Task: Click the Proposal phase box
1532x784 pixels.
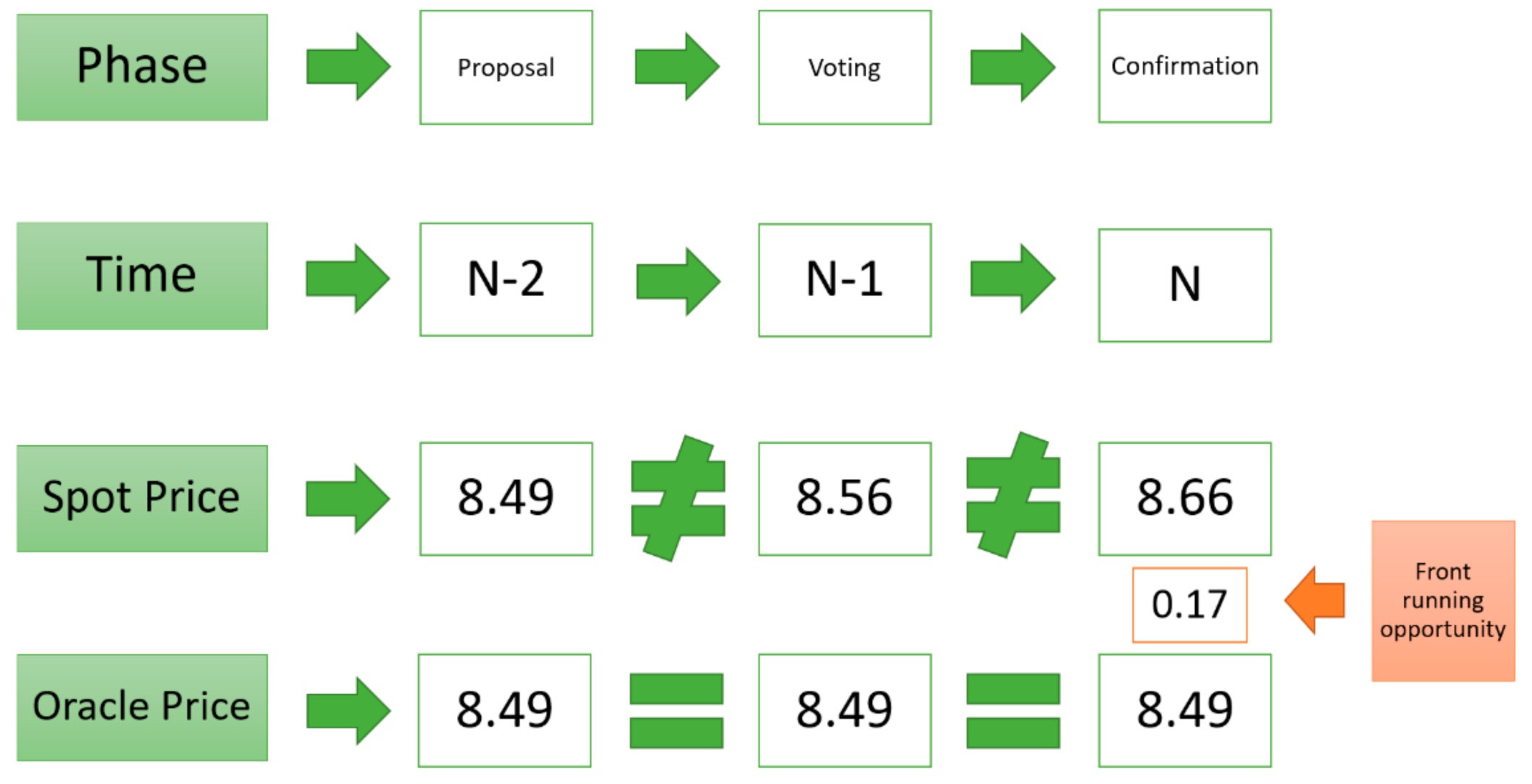Action: point(506,67)
